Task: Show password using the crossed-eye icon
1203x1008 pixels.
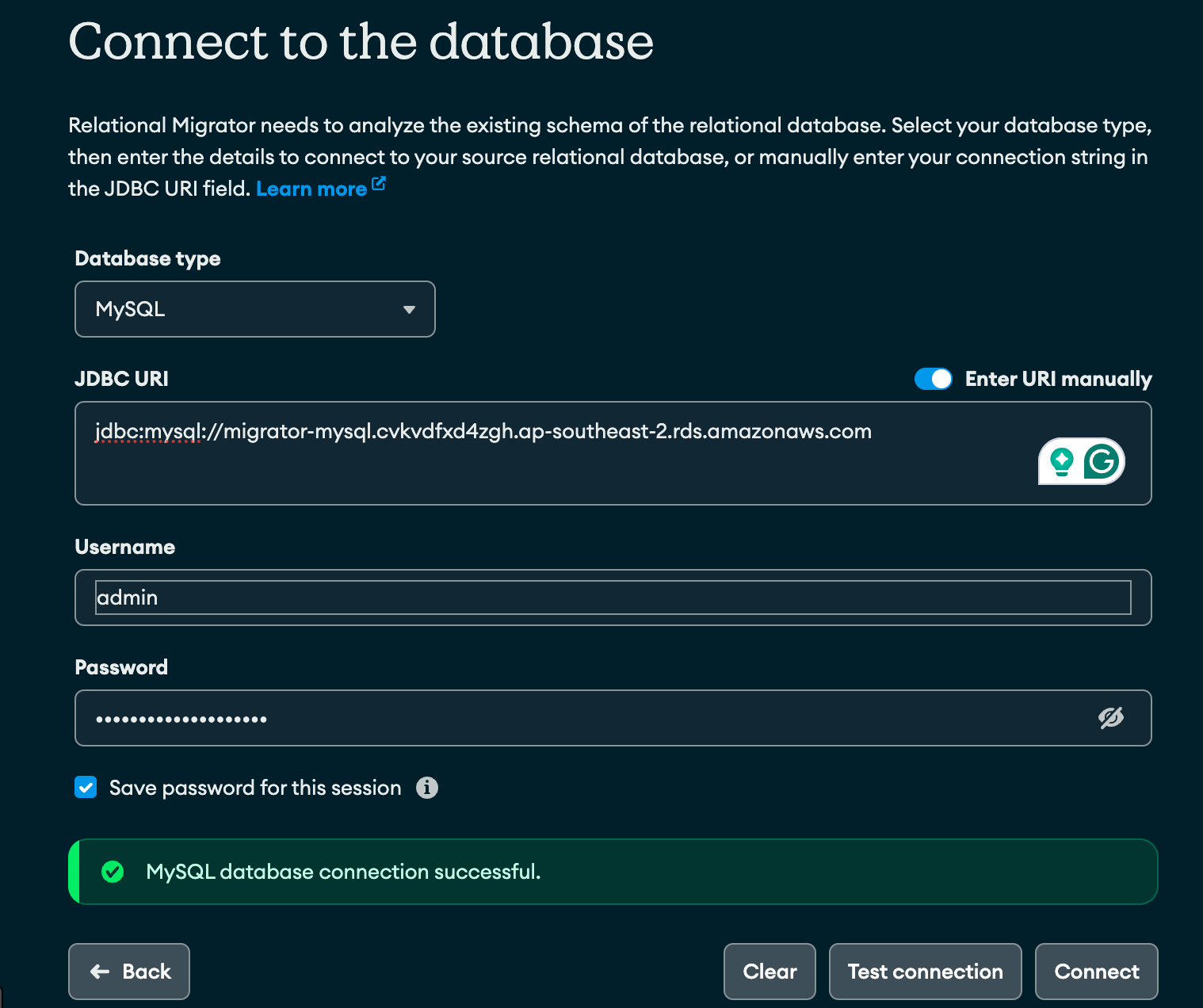Action: tap(1111, 718)
